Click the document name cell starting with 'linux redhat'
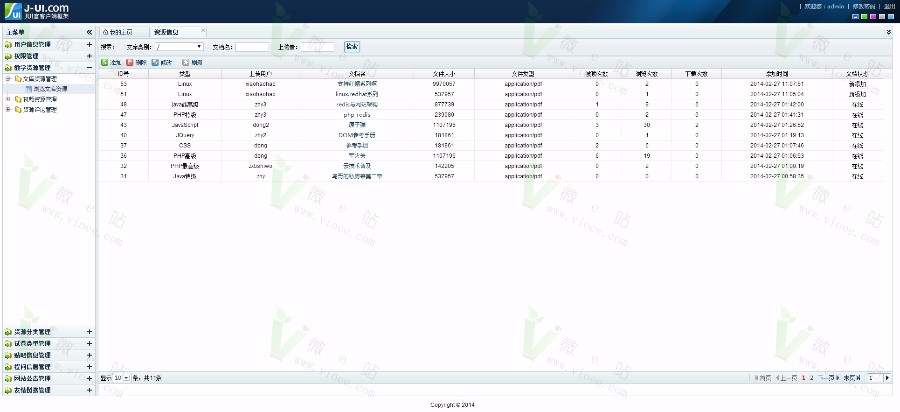Viewport: 900px width, 412px height. (x=357, y=94)
